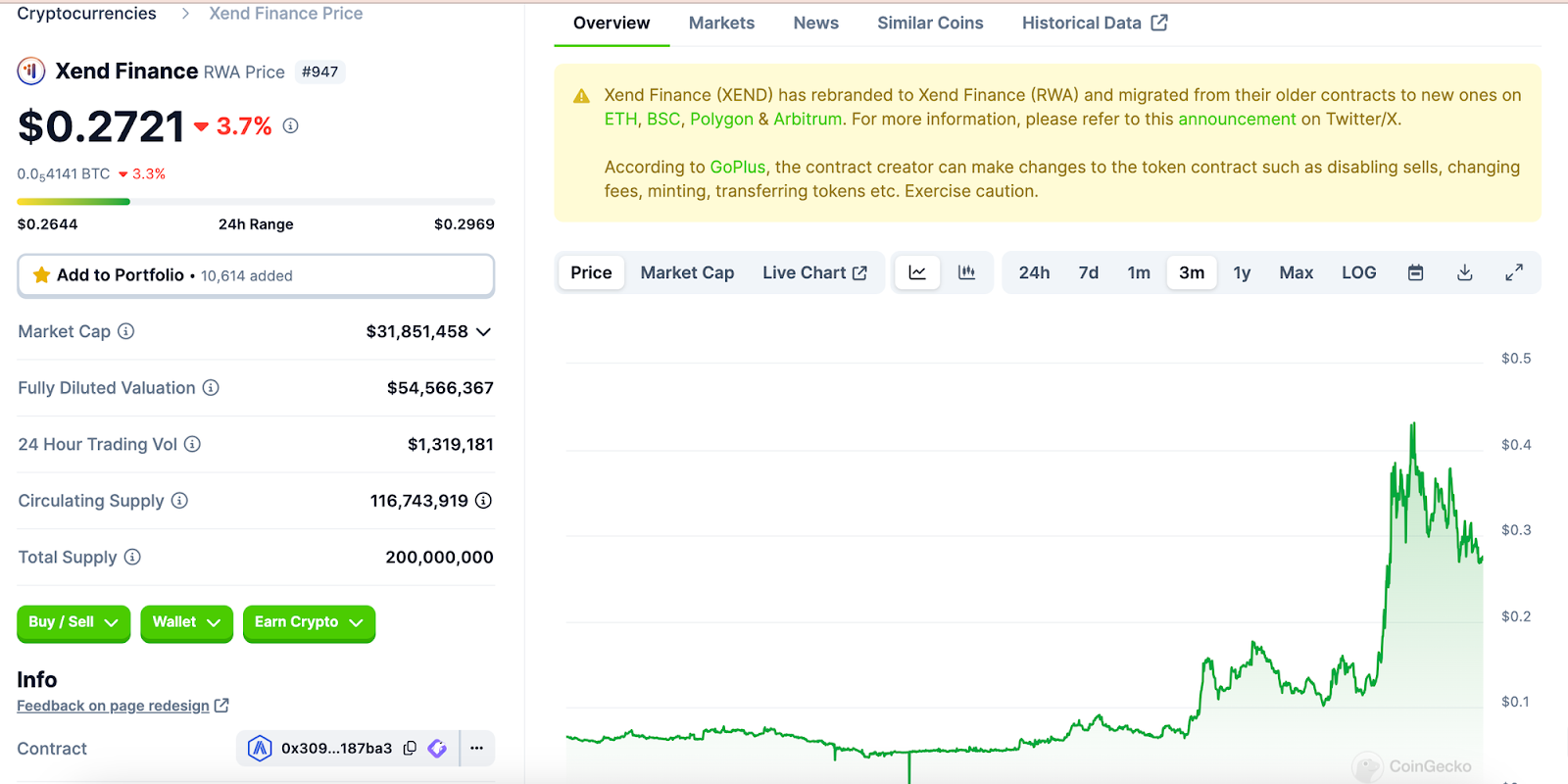Image resolution: width=1568 pixels, height=784 pixels.
Task: Switch to the Overview tab
Action: click(x=612, y=23)
